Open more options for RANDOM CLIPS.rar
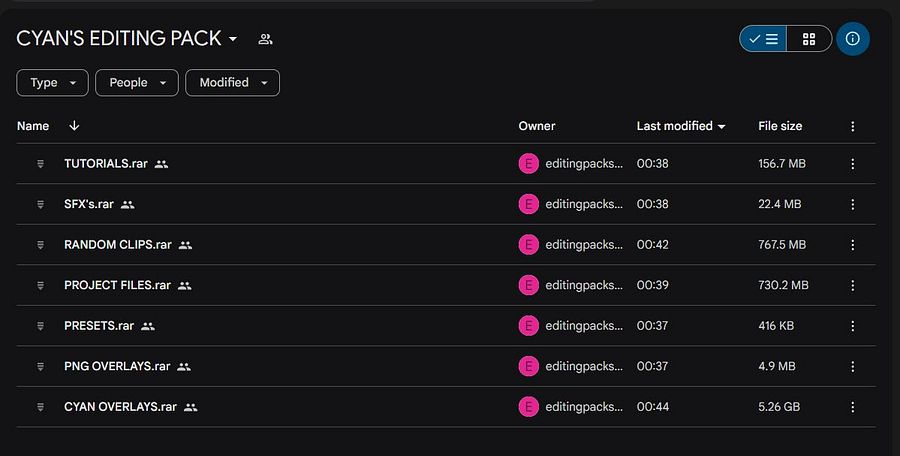This screenshot has width=900, height=456. pos(852,245)
